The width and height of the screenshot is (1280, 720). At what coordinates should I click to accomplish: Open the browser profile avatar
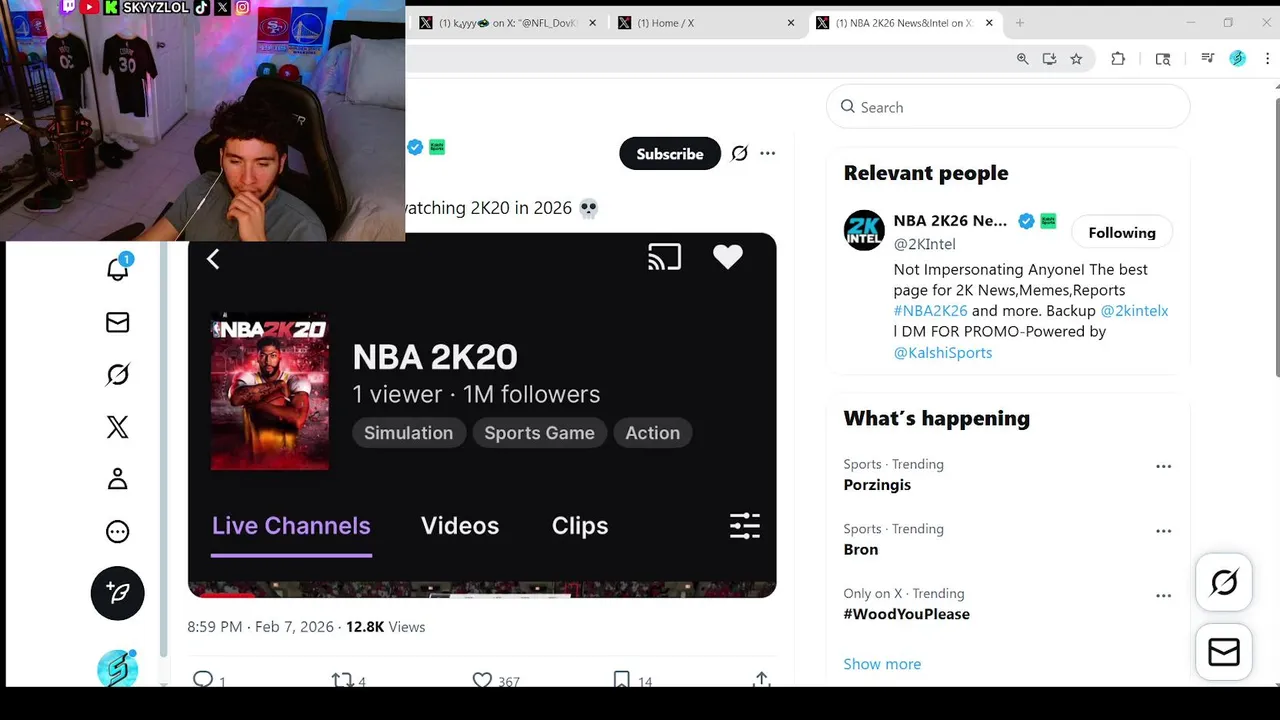(1238, 59)
